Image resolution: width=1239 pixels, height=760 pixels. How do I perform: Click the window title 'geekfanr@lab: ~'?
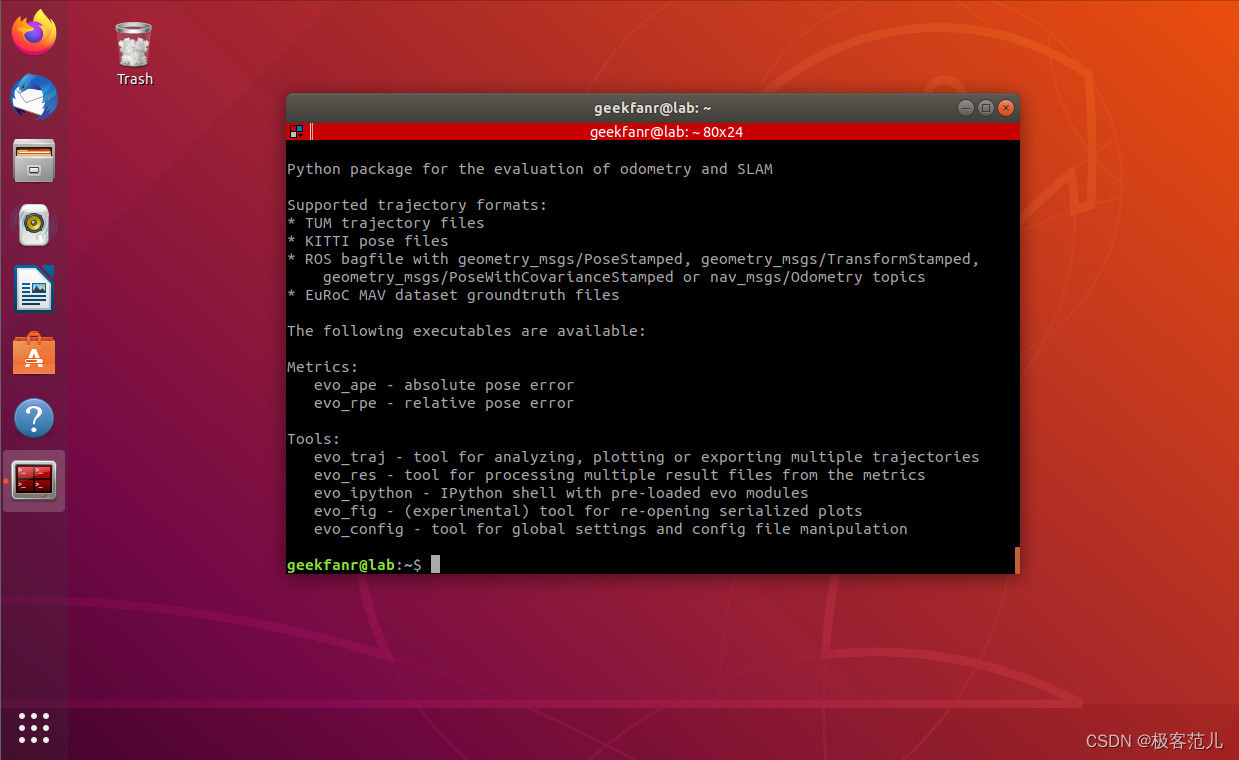click(x=652, y=108)
